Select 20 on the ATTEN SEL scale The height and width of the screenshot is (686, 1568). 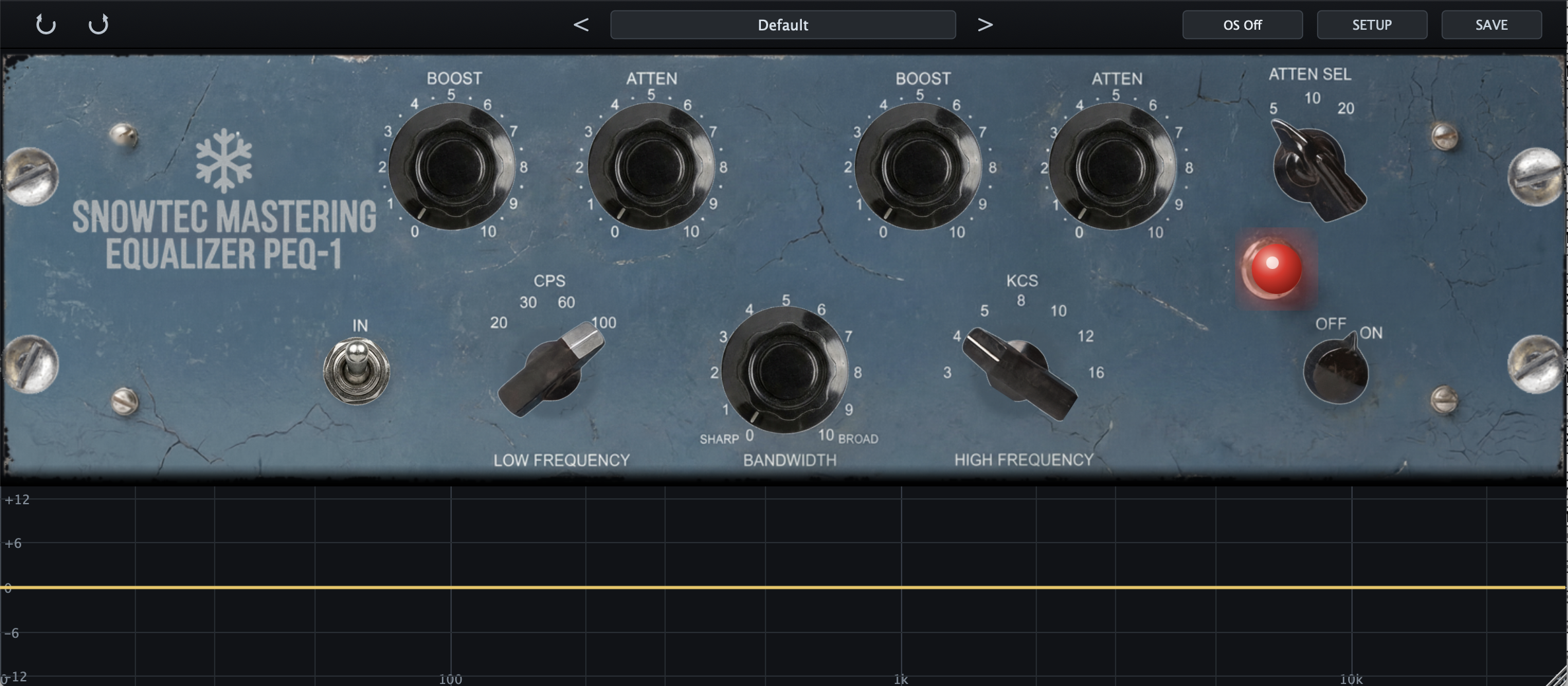point(1345,108)
